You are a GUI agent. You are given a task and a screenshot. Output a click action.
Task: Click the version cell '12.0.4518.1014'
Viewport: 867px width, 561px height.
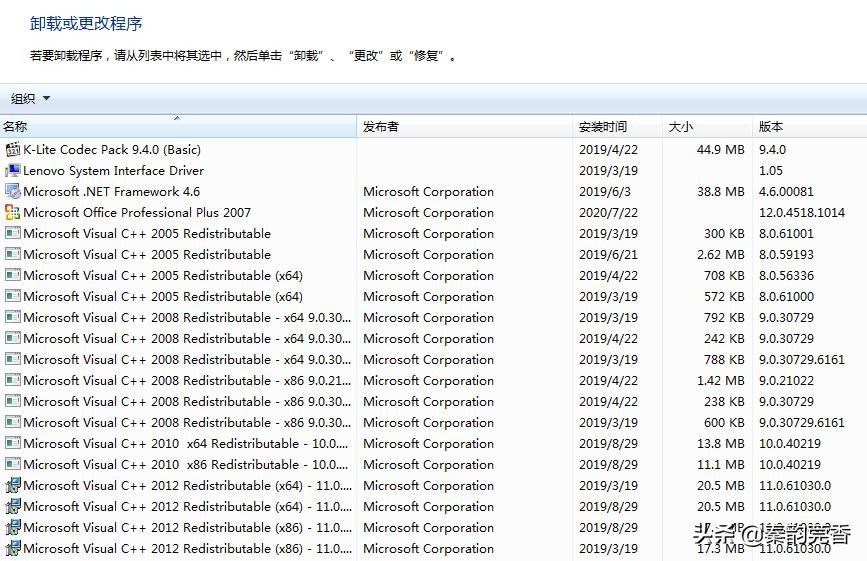point(802,212)
